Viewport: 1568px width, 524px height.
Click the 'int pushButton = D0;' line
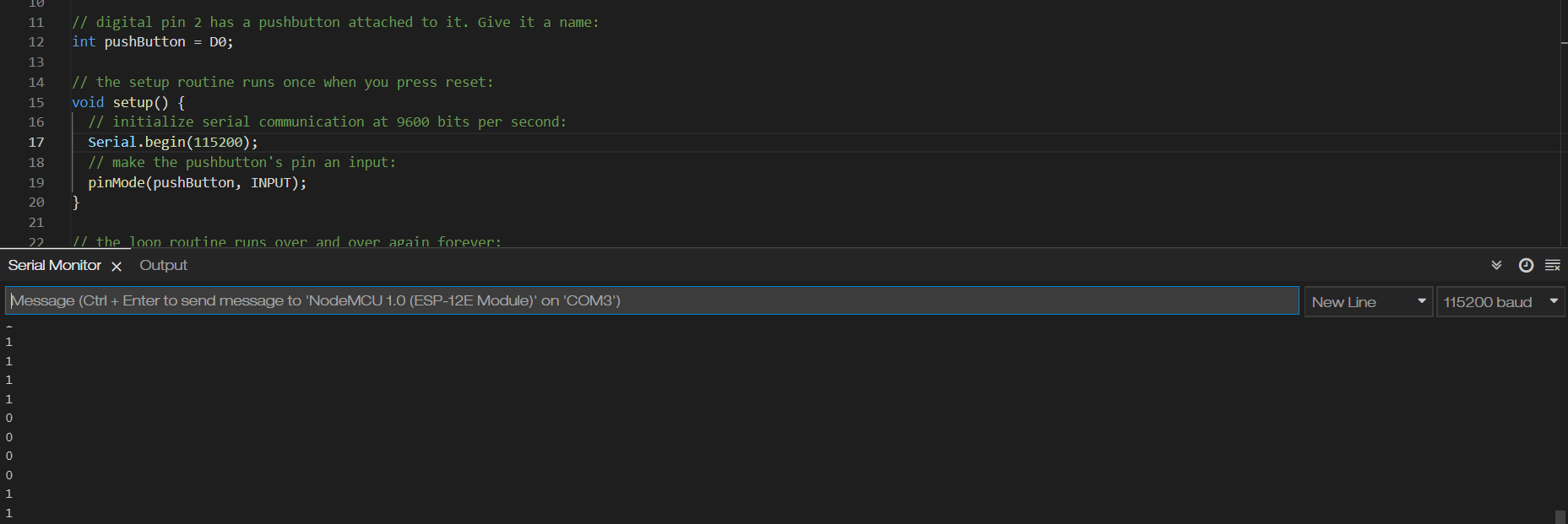click(x=153, y=41)
